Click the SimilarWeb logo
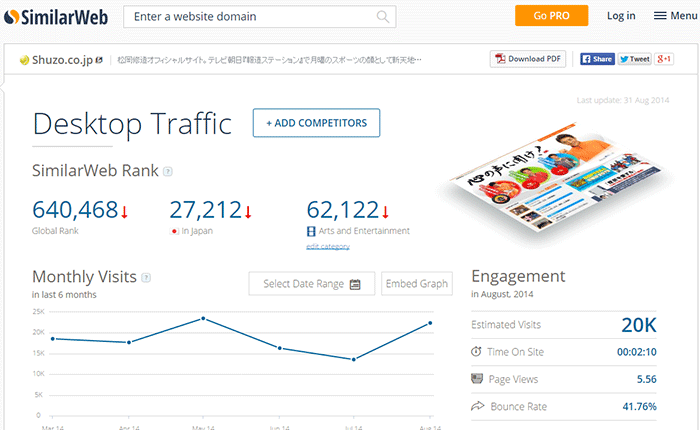 (x=56, y=17)
